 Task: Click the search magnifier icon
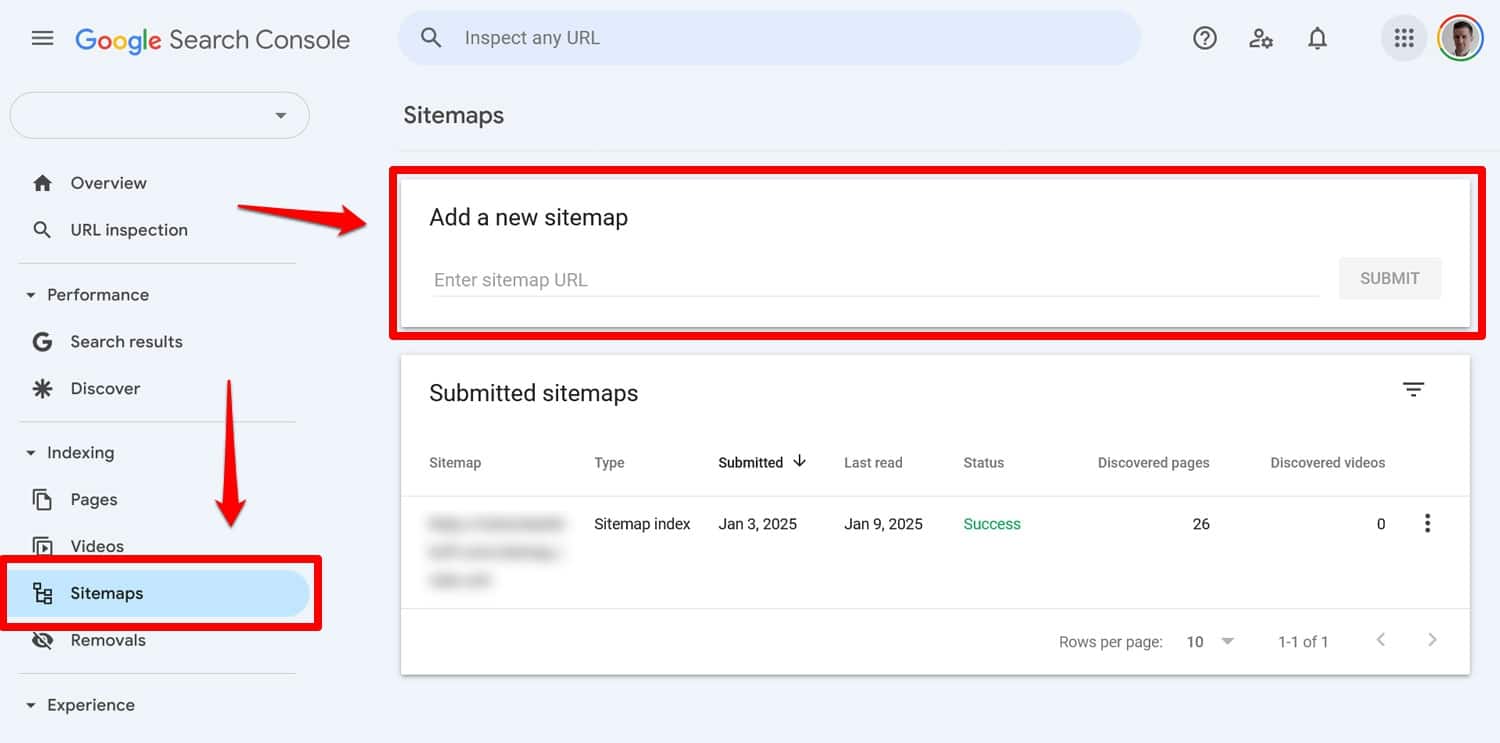pyautogui.click(x=431, y=38)
